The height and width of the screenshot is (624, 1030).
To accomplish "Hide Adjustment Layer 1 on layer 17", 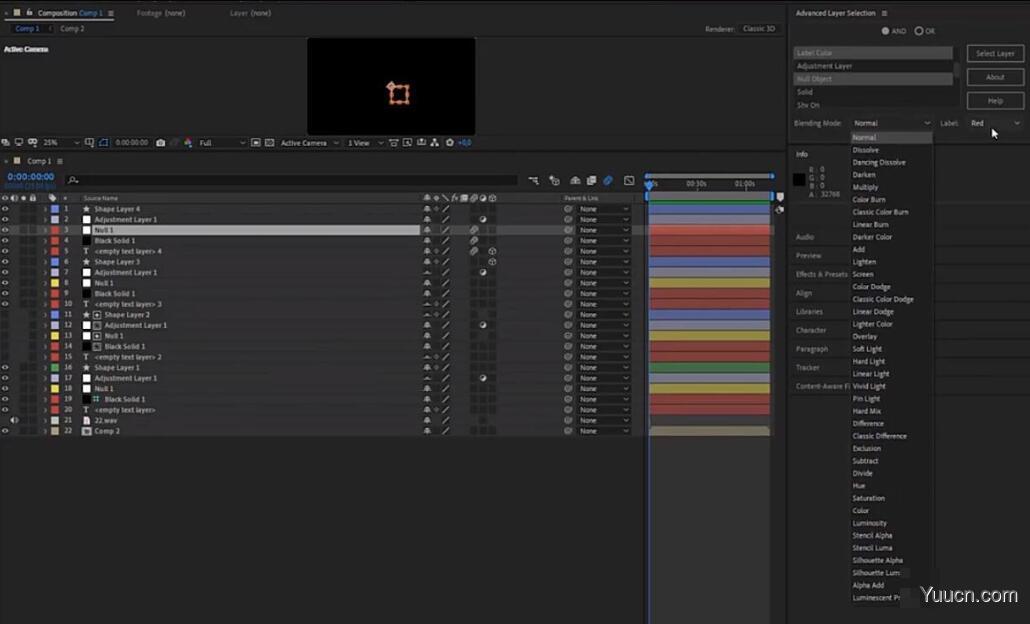I will coord(5,378).
